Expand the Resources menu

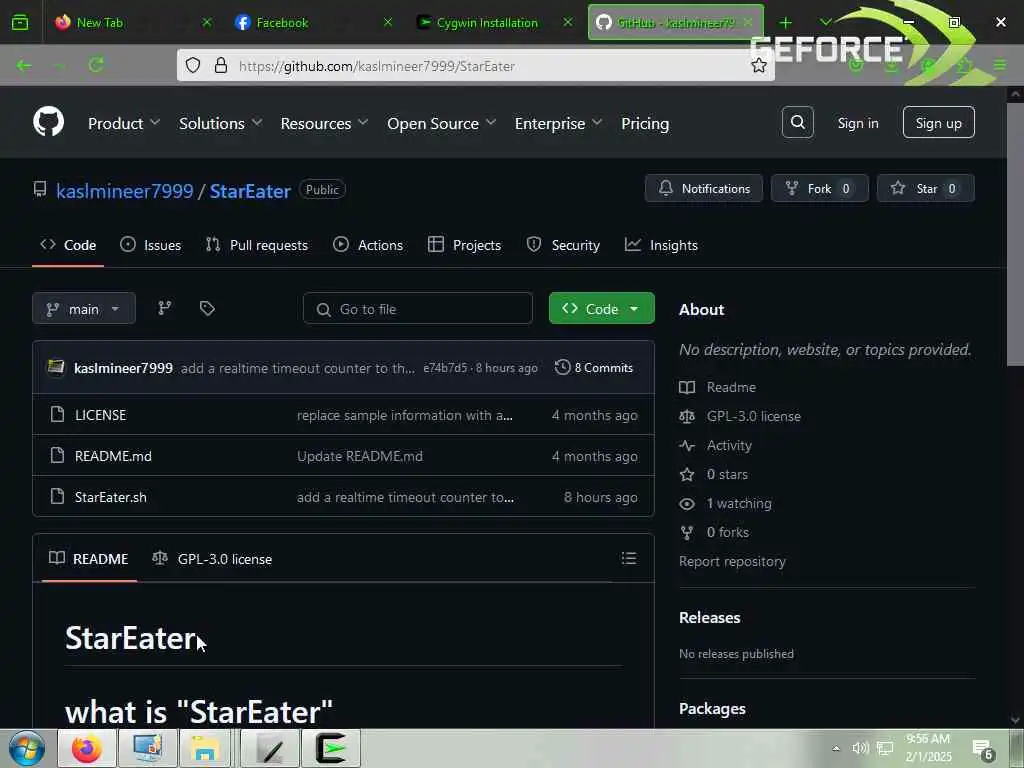click(x=324, y=123)
